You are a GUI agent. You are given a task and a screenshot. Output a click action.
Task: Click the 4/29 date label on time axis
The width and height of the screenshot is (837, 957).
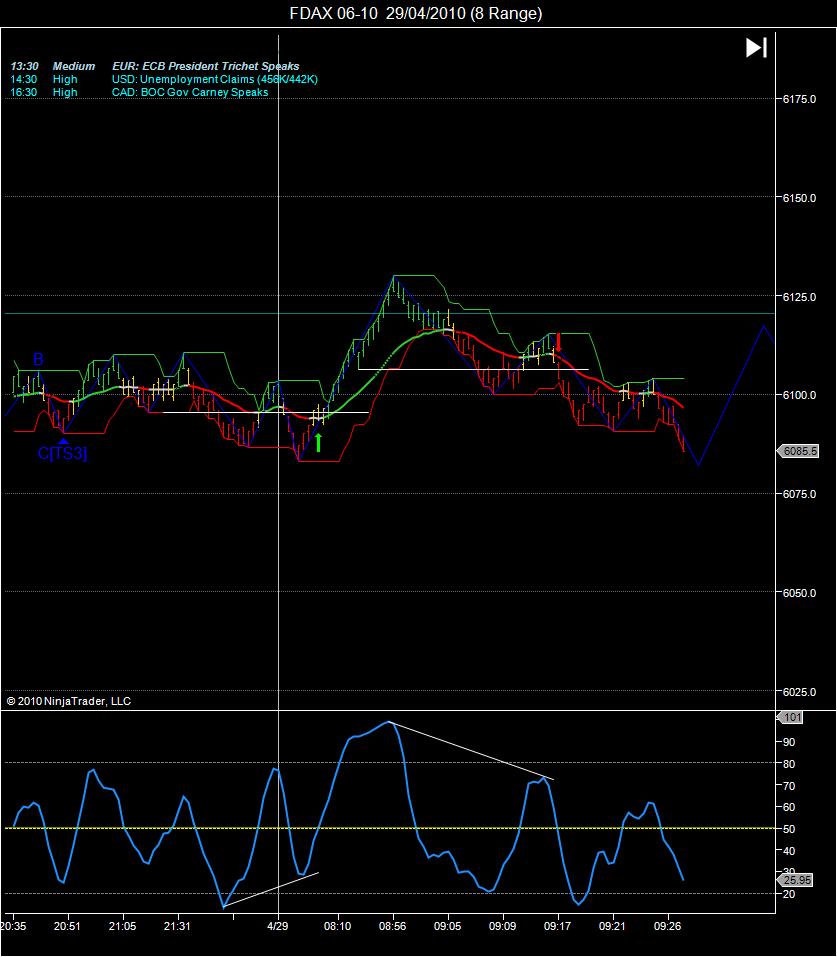pos(278,926)
